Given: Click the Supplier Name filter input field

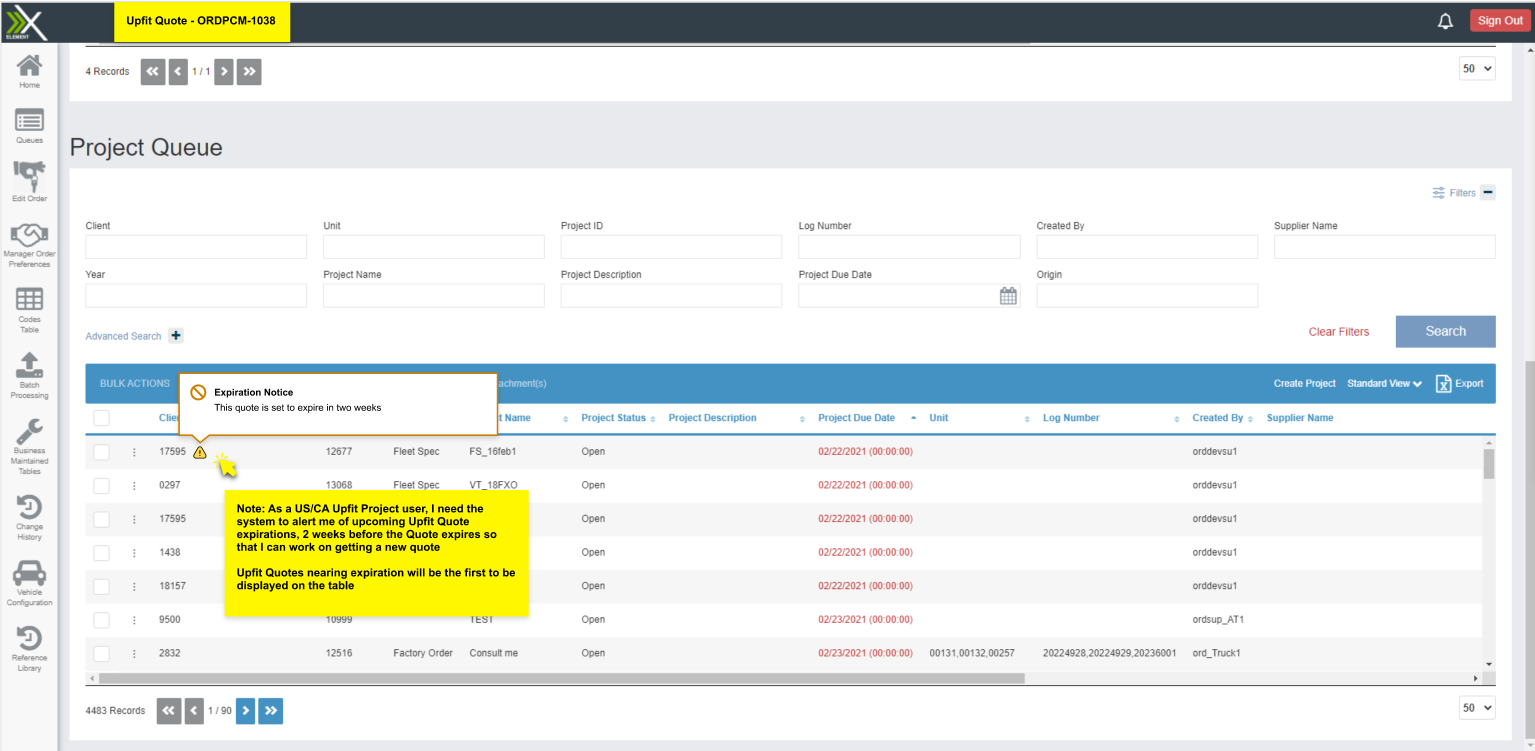Looking at the screenshot, I should pyautogui.click(x=1384, y=247).
